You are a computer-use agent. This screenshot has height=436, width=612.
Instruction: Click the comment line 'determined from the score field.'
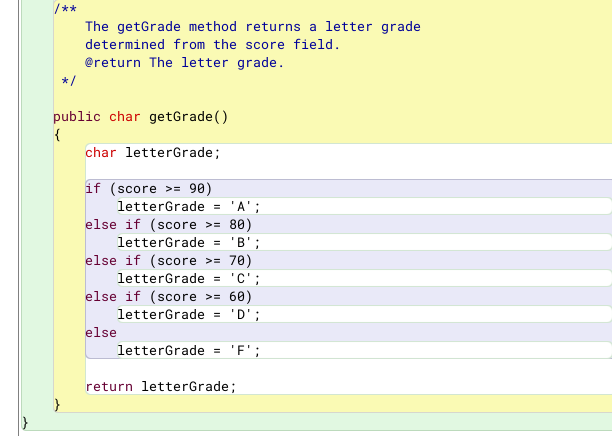213,44
